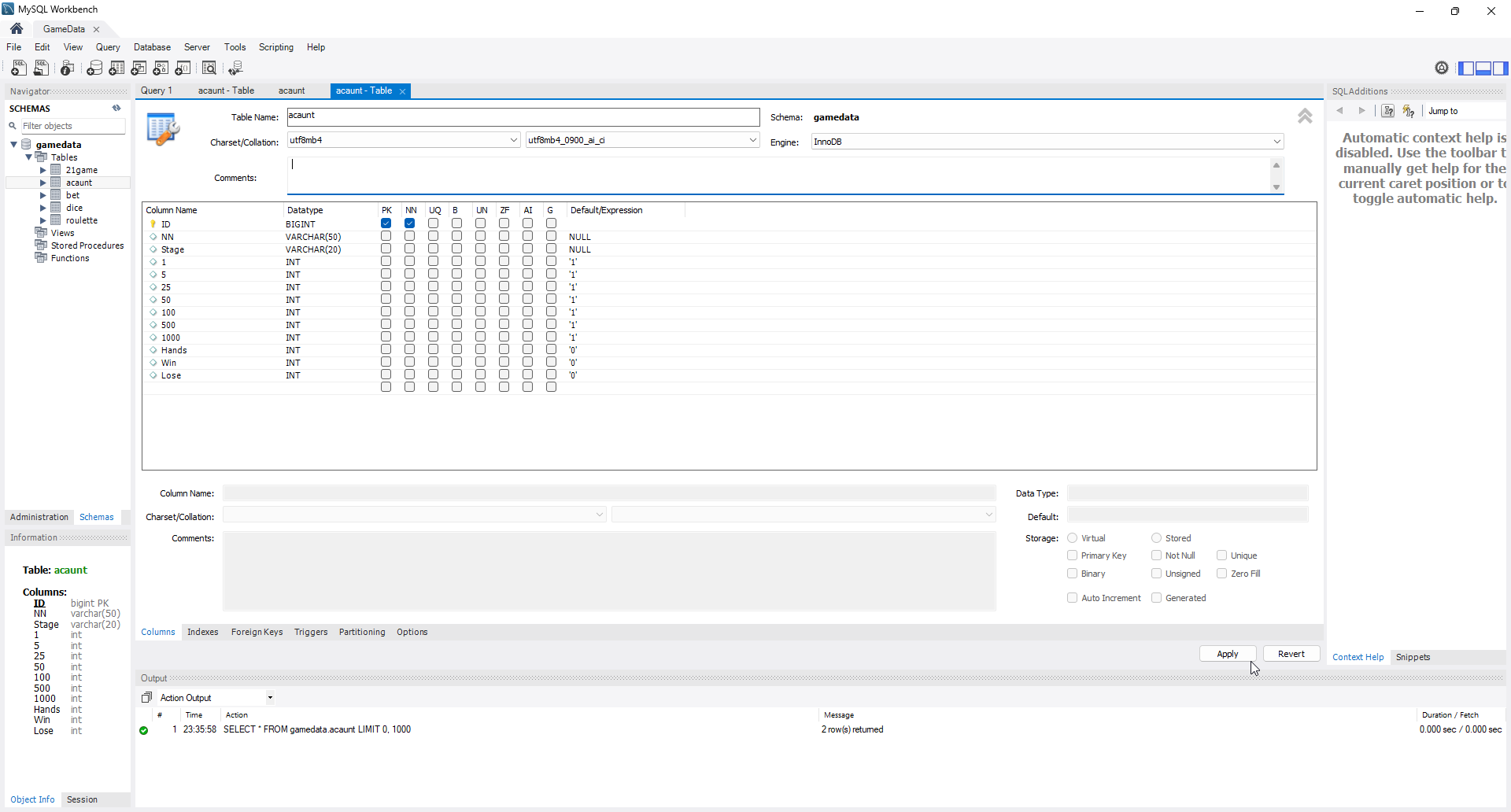
Task: Open the utf8mb4 charset dropdown
Action: [x=514, y=140]
